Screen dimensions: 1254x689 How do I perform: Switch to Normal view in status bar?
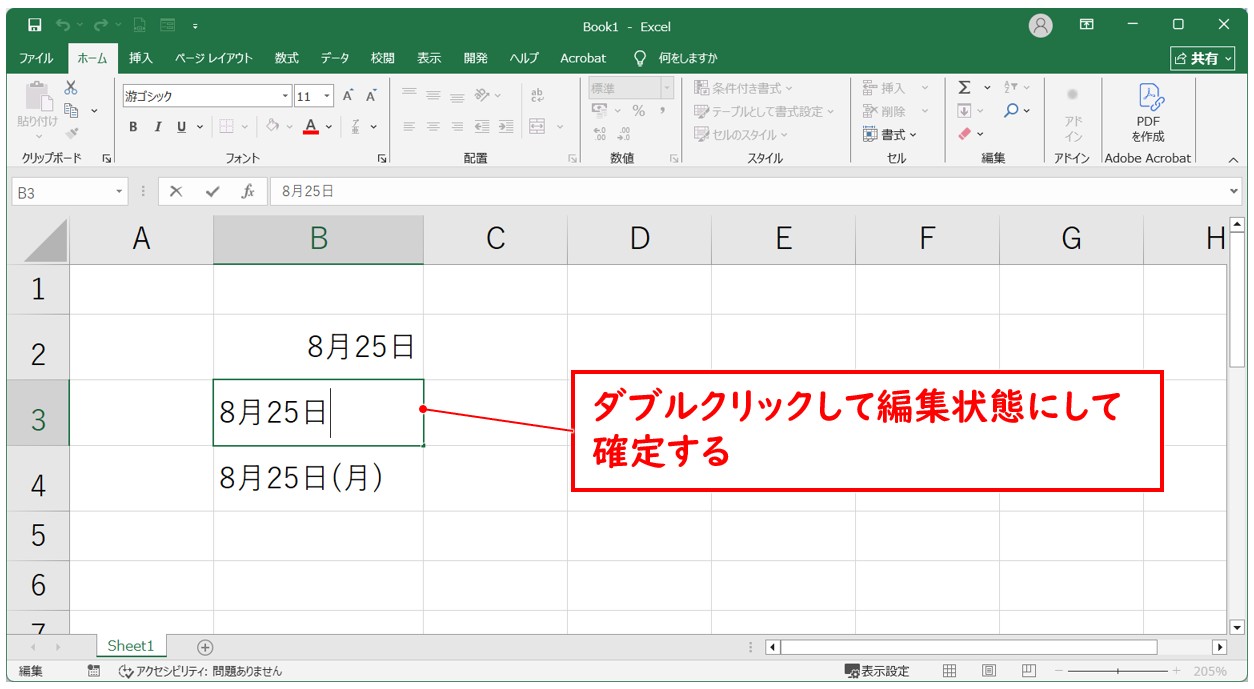pyautogui.click(x=950, y=671)
